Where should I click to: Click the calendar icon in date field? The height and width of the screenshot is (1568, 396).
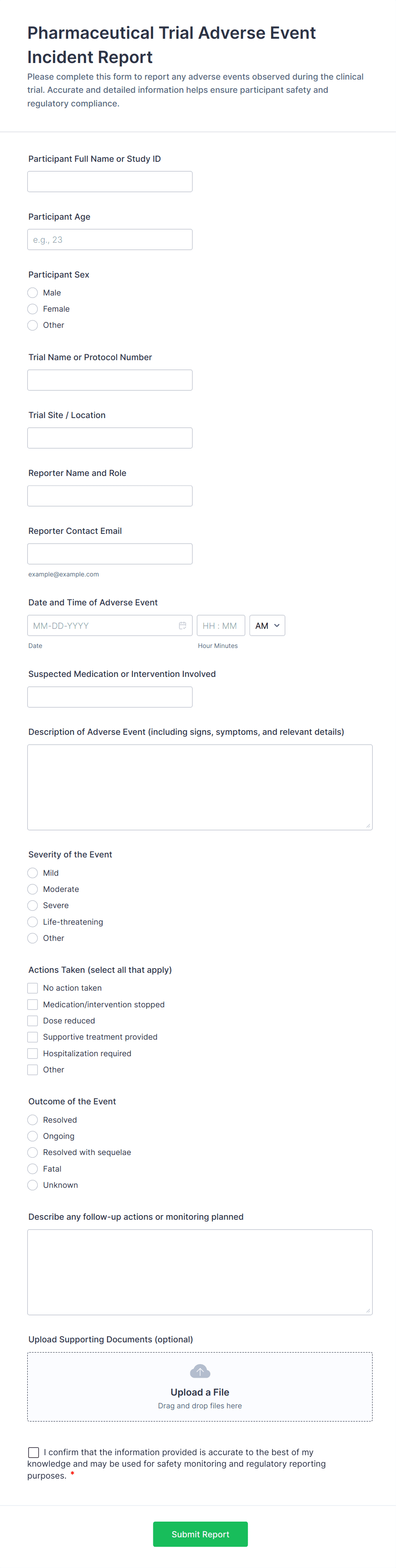coord(182,625)
